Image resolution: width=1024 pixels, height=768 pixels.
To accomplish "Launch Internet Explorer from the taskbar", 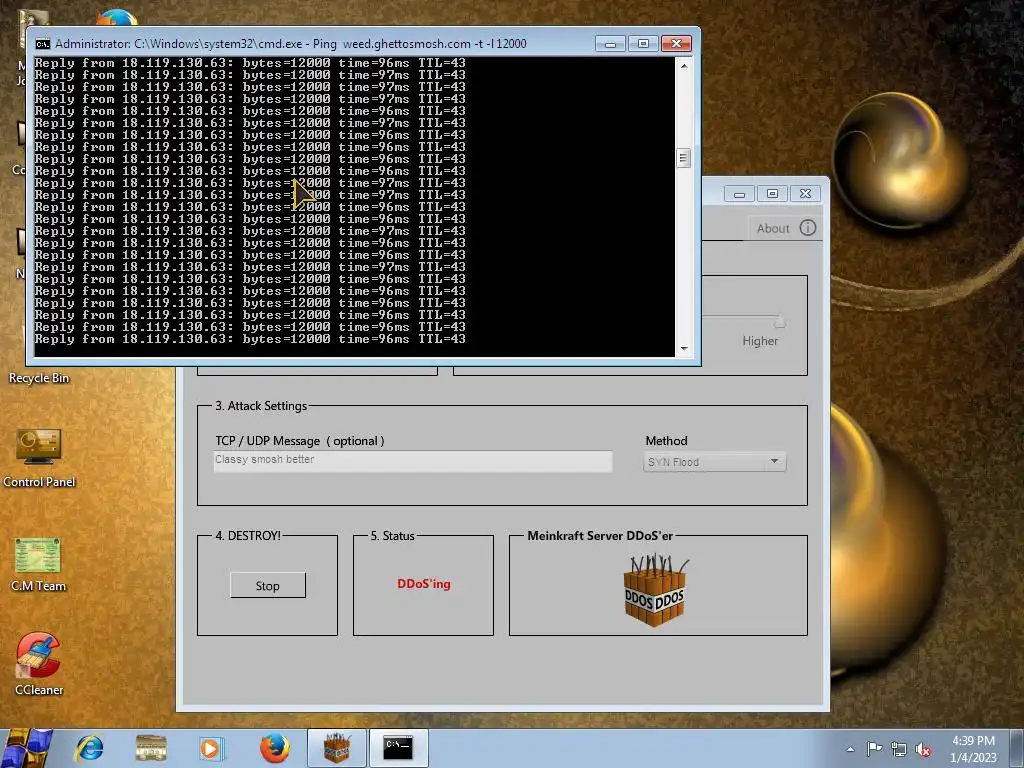I will (89, 748).
